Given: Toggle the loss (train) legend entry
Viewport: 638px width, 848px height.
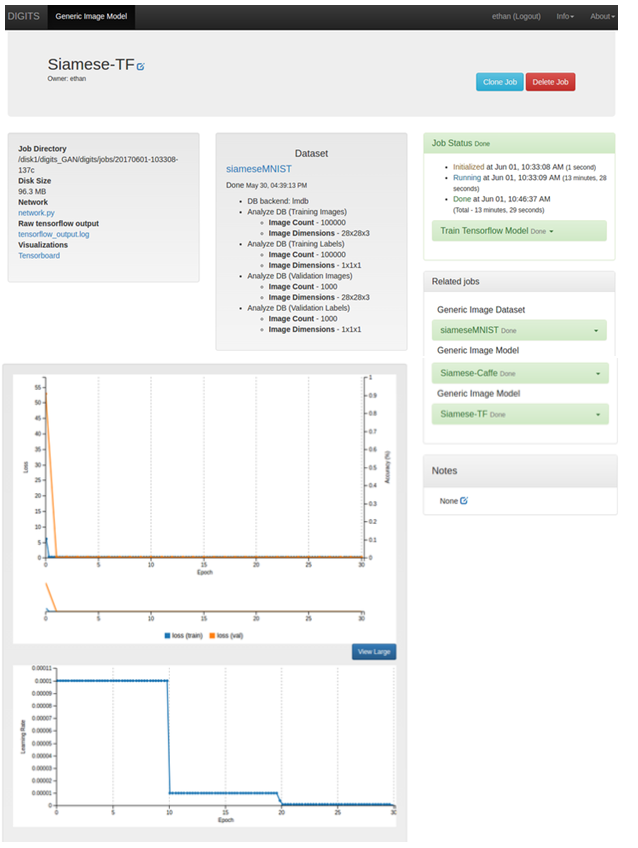Looking at the screenshot, I should coord(183,635).
